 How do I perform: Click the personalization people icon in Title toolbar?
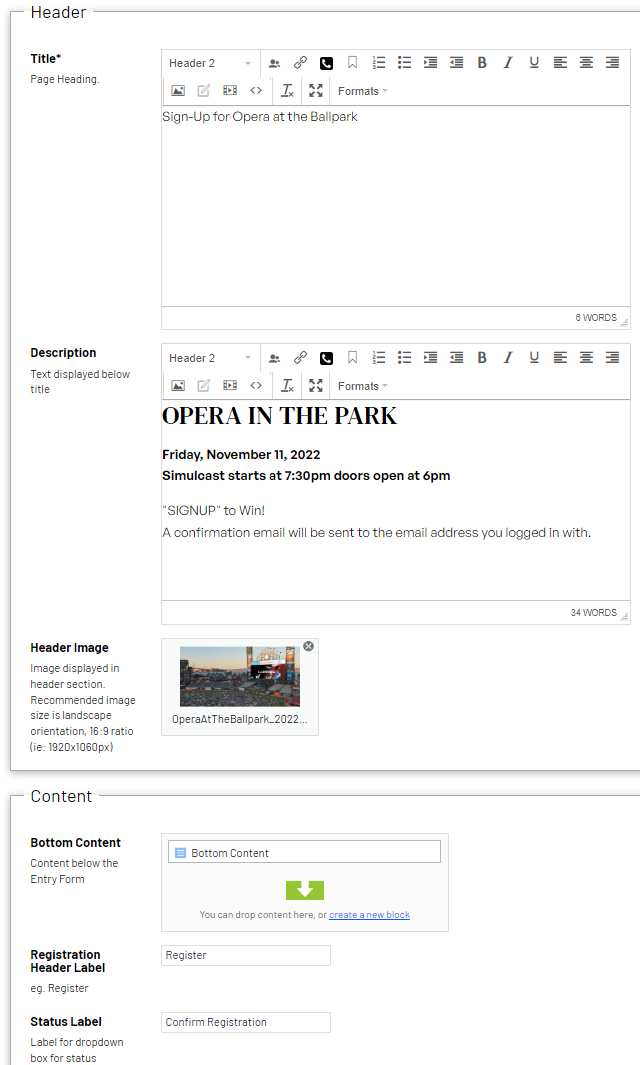pyautogui.click(x=274, y=63)
